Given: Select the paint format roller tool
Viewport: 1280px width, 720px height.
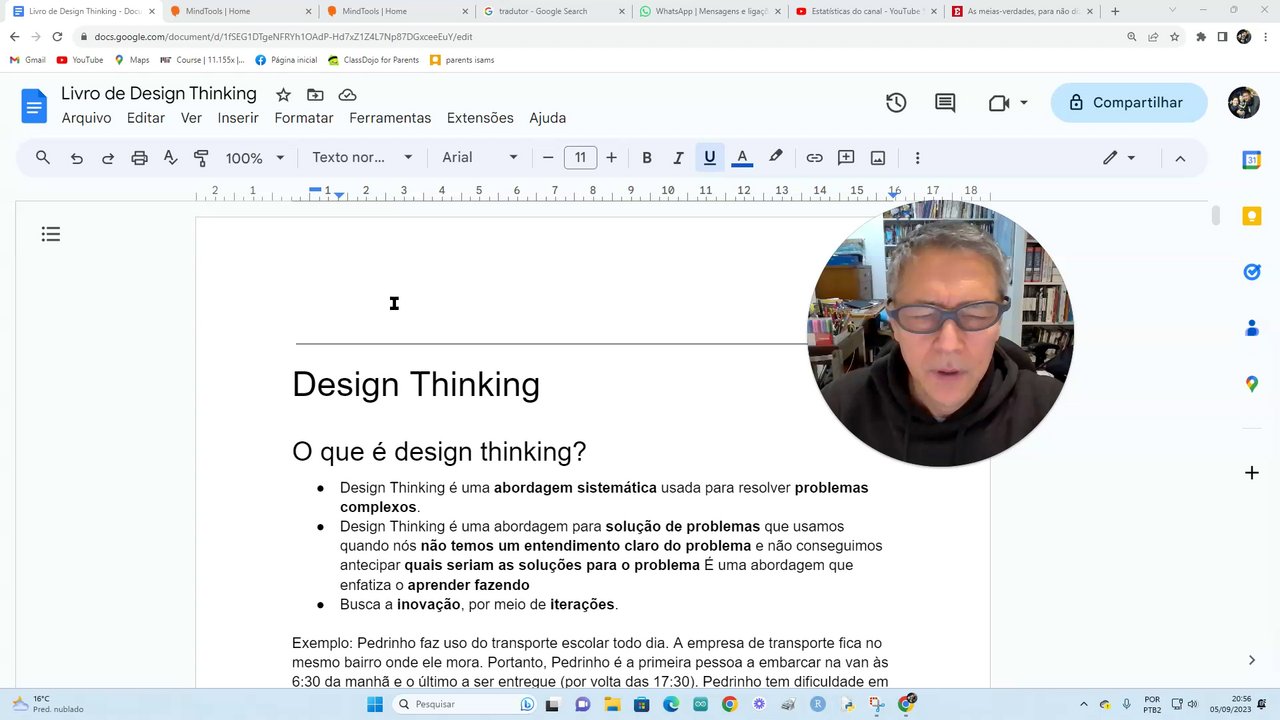Looking at the screenshot, I should [x=201, y=158].
